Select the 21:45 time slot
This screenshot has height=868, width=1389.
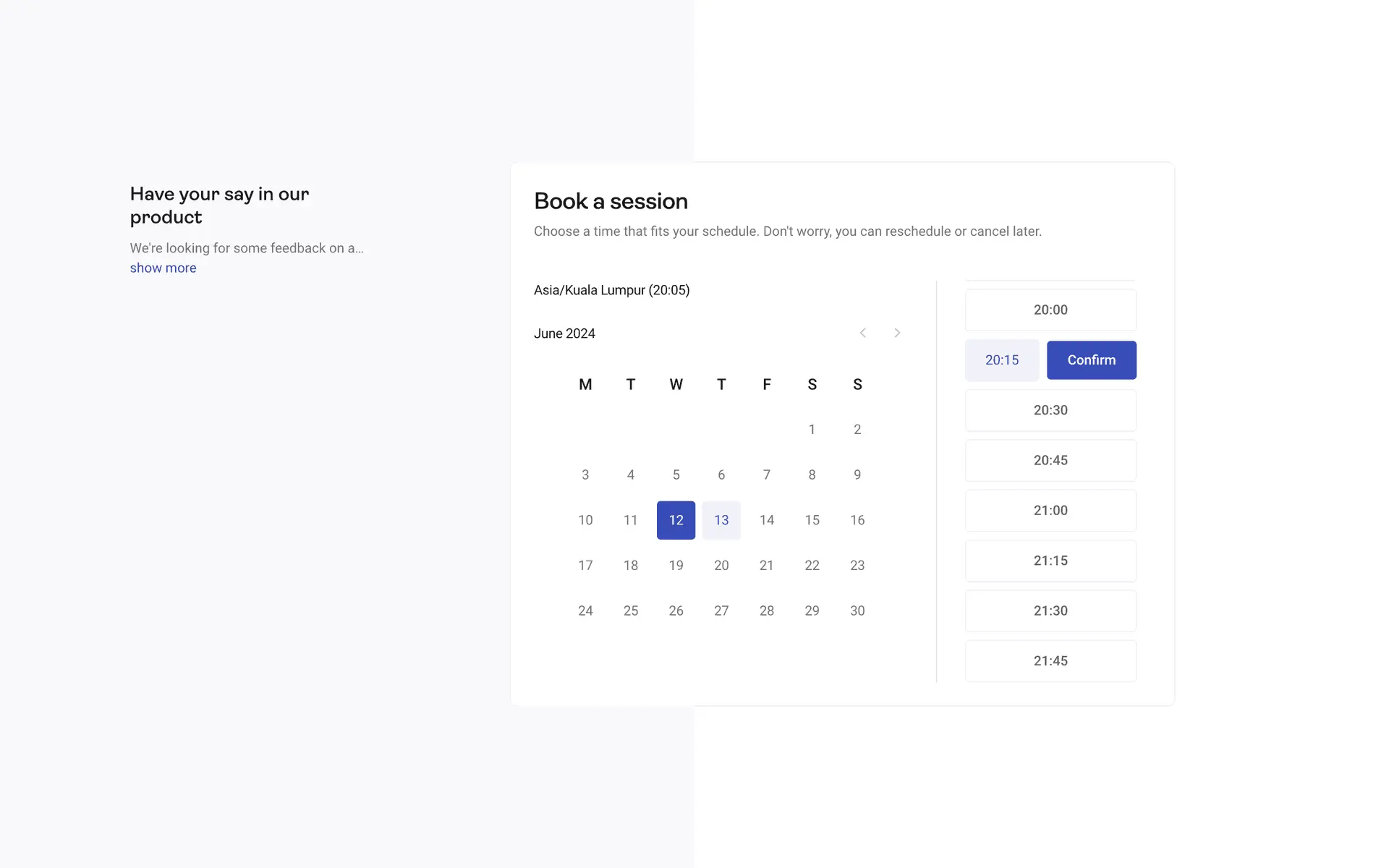[1050, 660]
